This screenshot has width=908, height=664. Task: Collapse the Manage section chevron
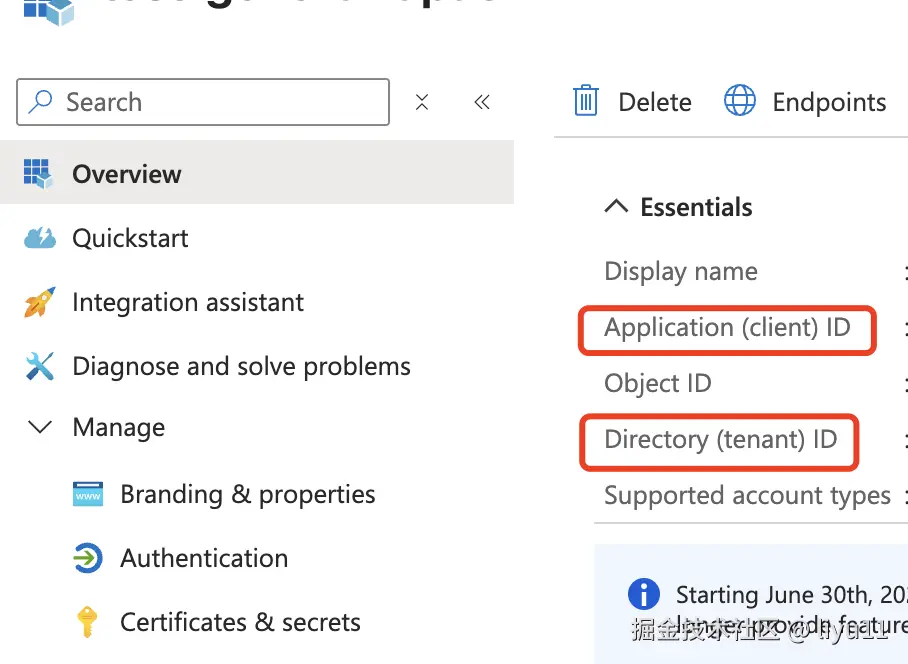(x=40, y=428)
